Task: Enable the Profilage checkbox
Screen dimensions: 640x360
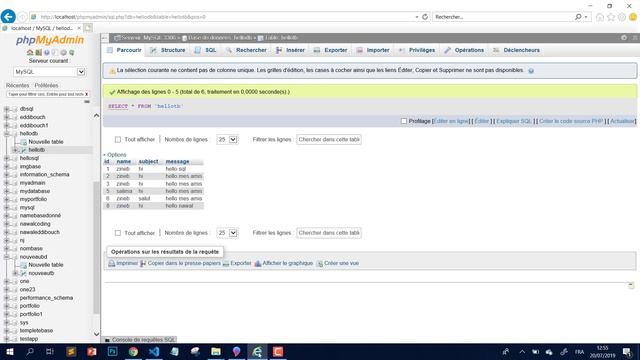Action: coord(404,121)
